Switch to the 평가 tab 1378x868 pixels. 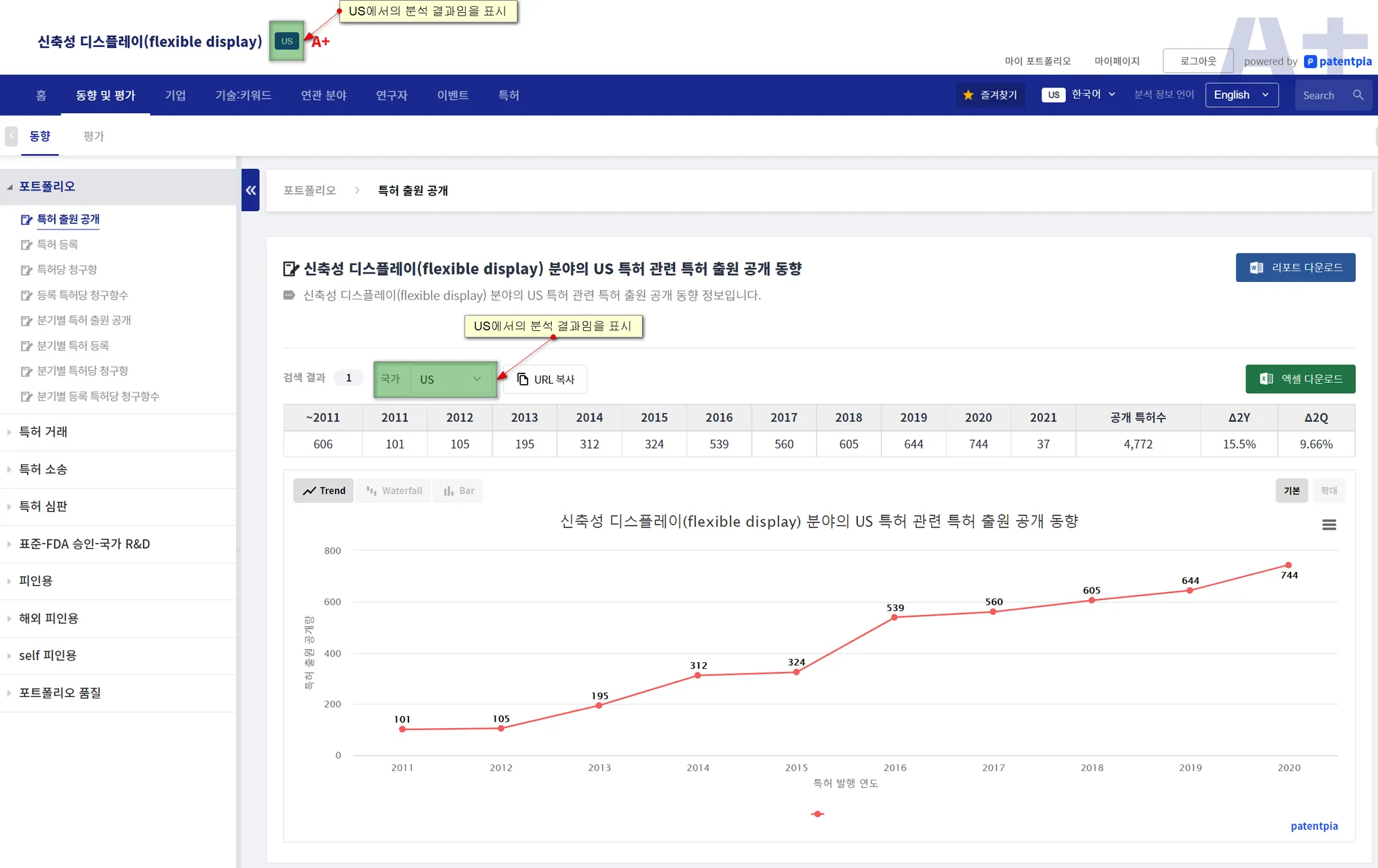tap(94, 136)
